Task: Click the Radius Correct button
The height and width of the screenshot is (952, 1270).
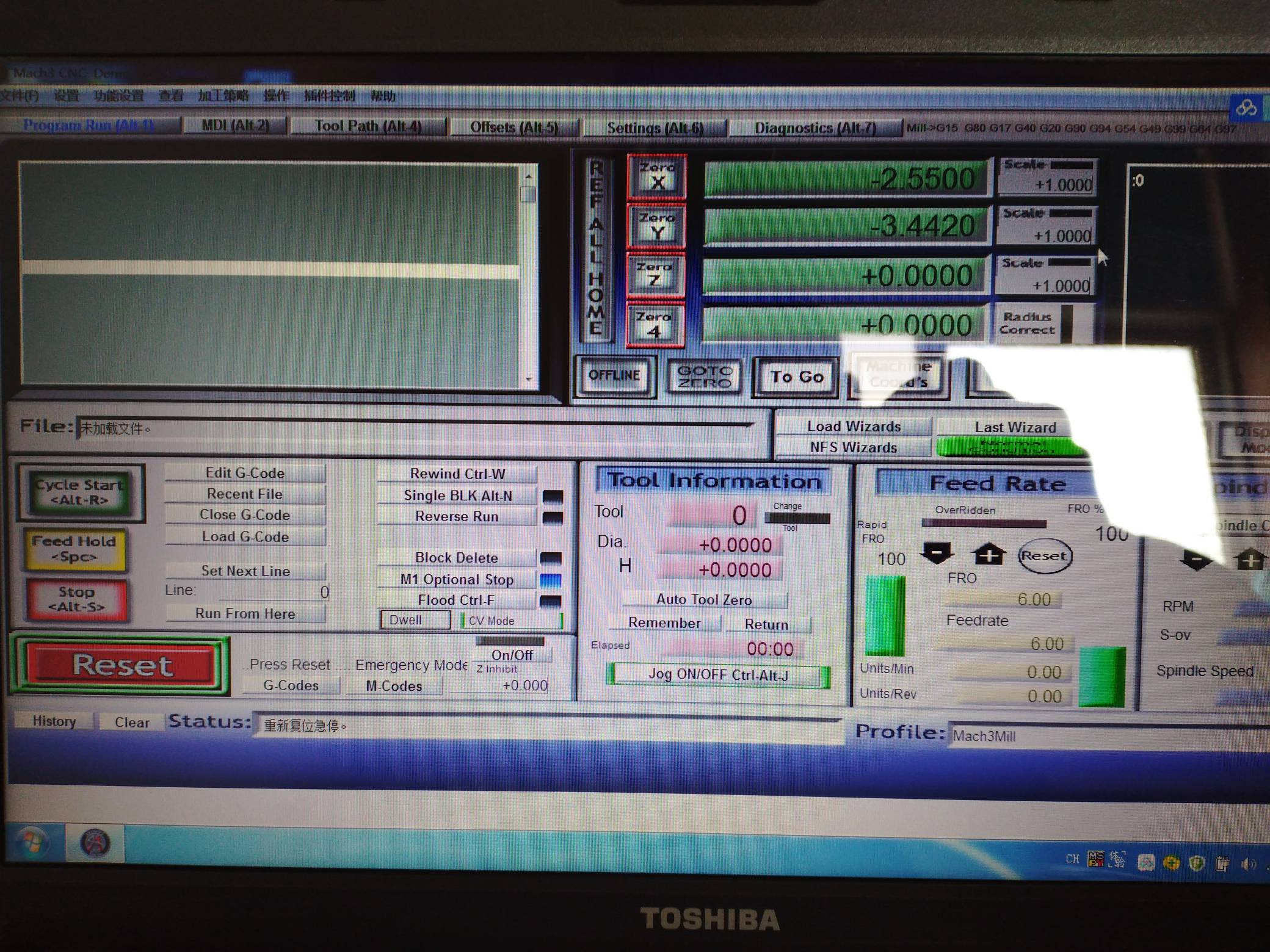Action: tap(1027, 323)
